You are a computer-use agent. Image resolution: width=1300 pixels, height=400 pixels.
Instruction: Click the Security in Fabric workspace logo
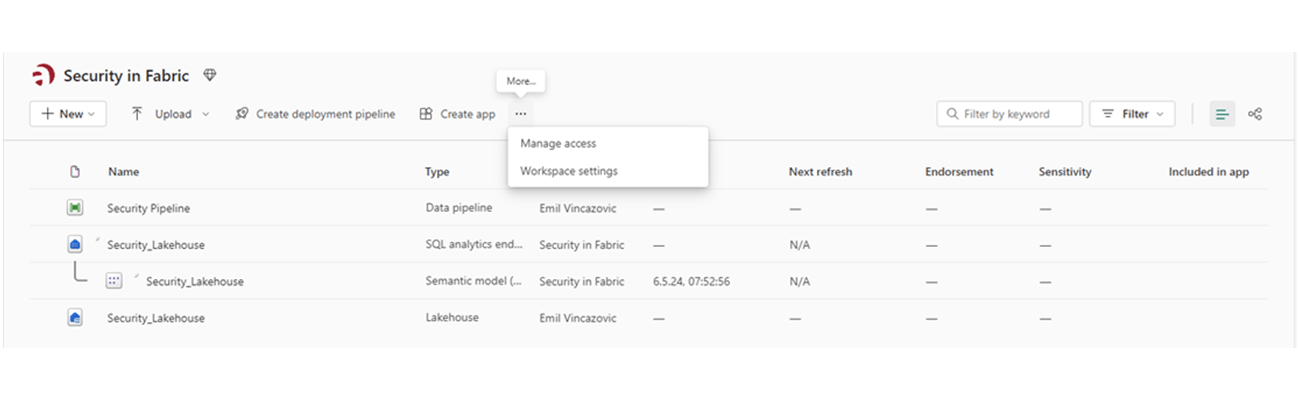click(44, 76)
